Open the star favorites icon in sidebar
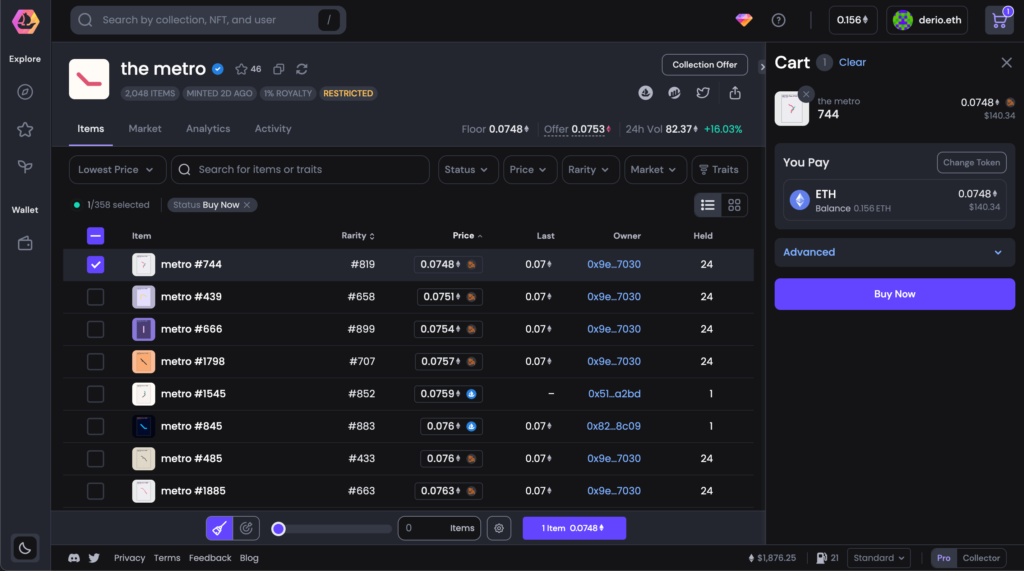Screen dimensions: 1024x571 coord(25,129)
